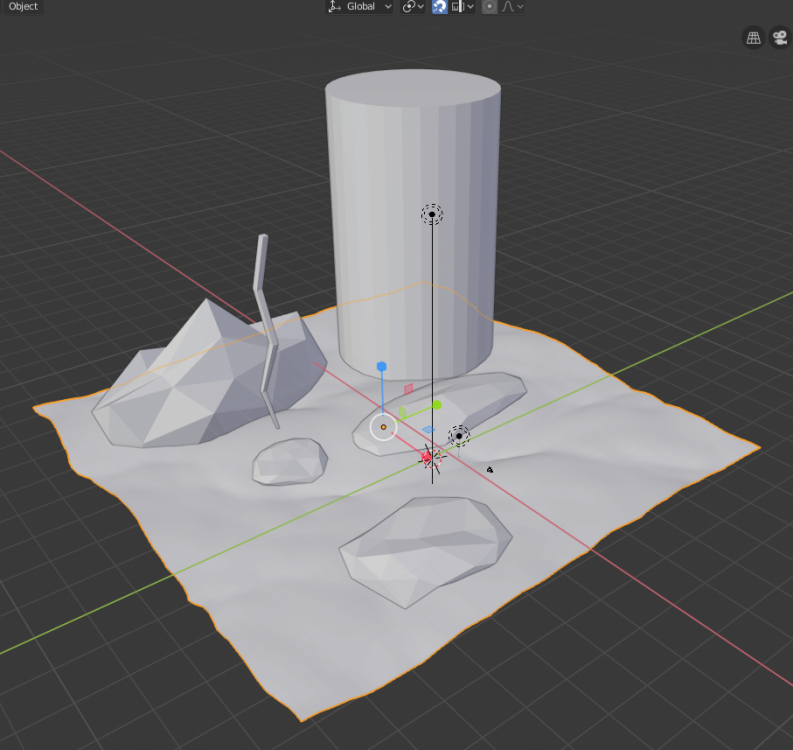
Task: Click the green Y-axis gizmo handle
Action: 436,405
